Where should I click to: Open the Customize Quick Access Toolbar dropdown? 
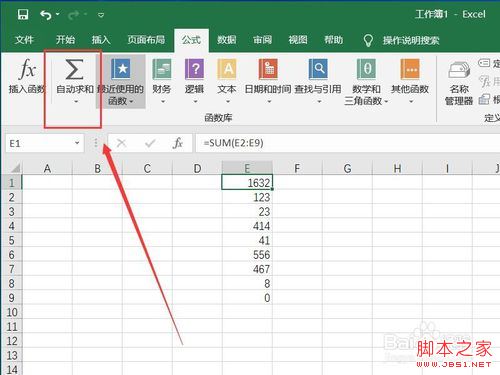(101, 15)
